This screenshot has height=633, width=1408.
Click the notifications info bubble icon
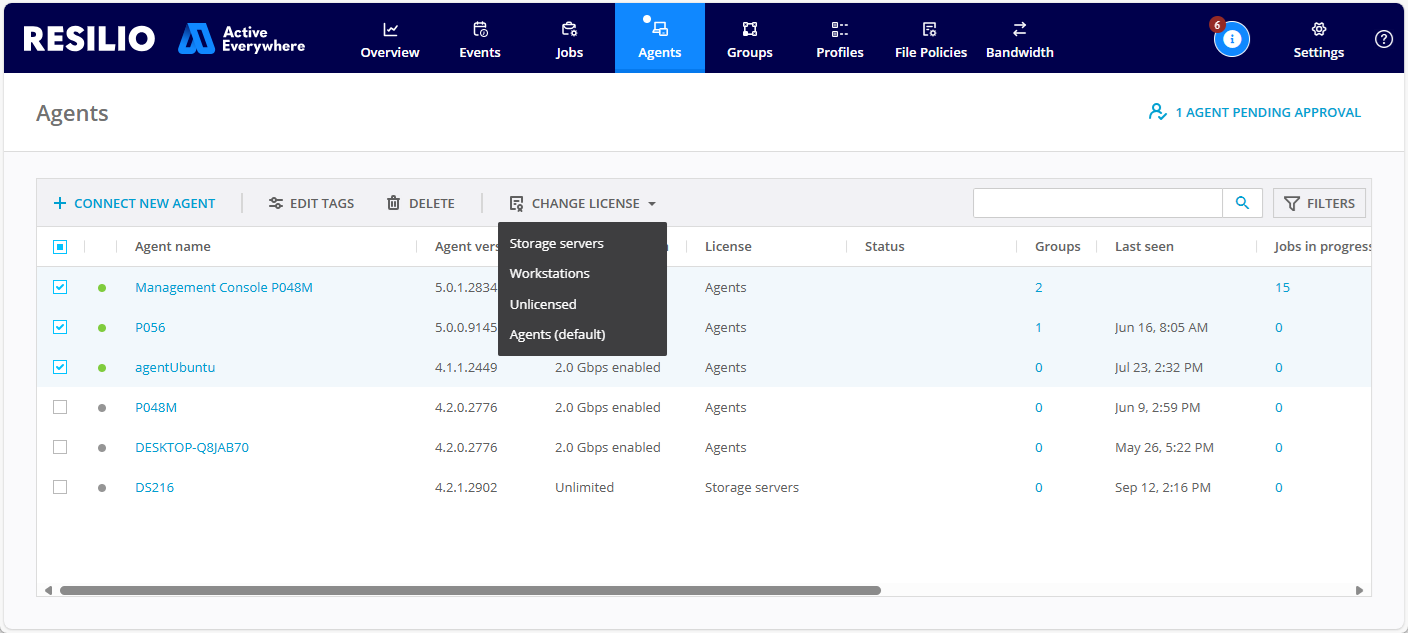tap(1232, 38)
